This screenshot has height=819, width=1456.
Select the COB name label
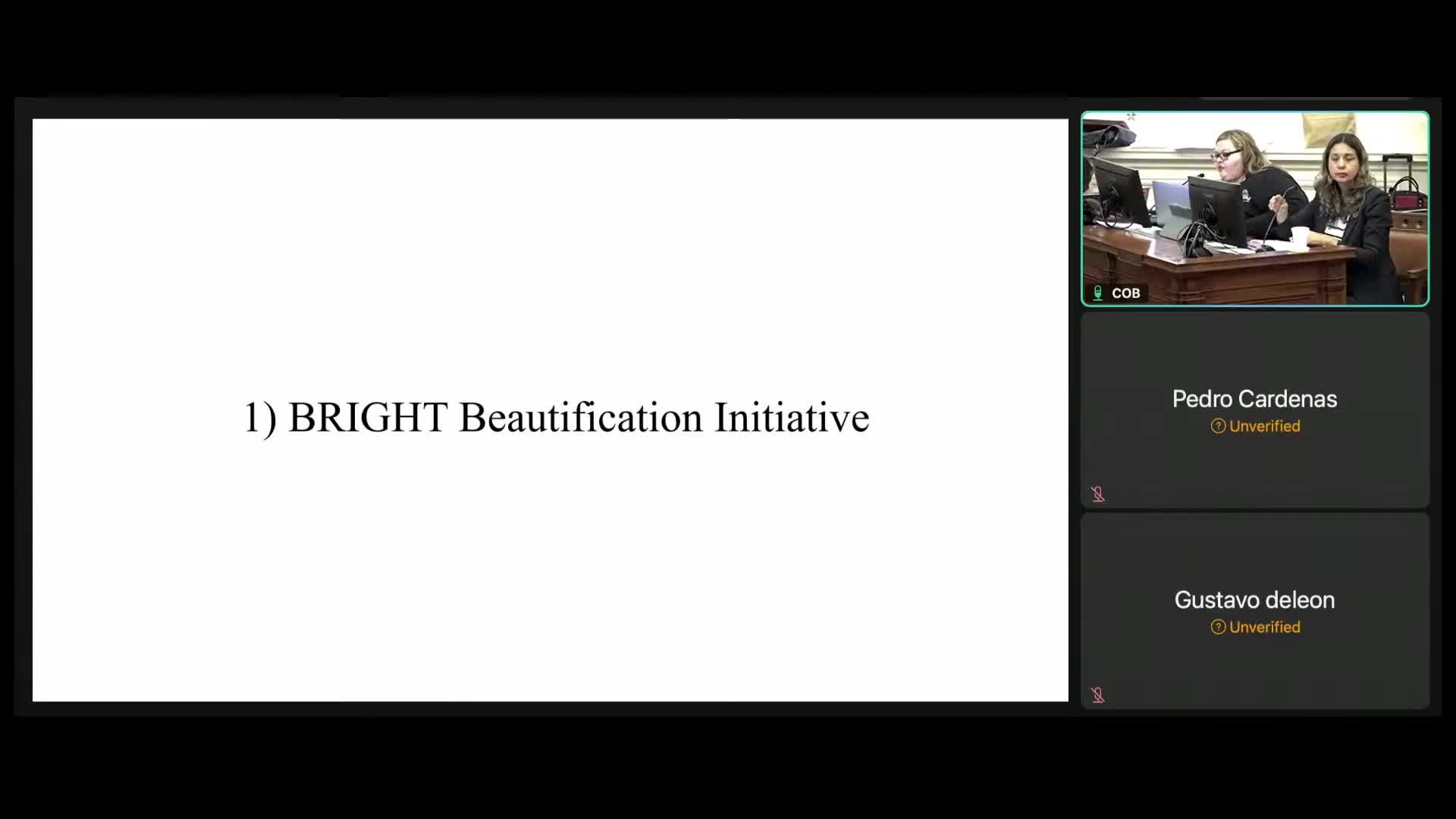[1125, 293]
